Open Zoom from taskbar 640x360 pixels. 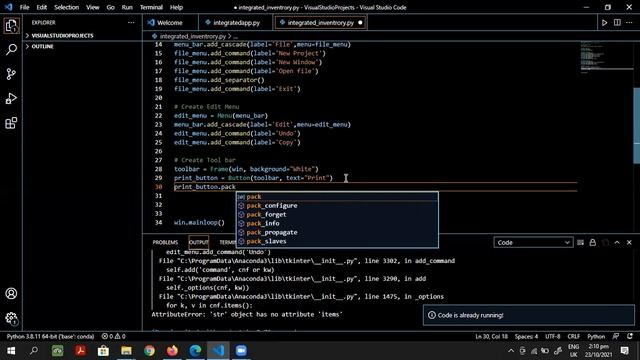coord(241,351)
